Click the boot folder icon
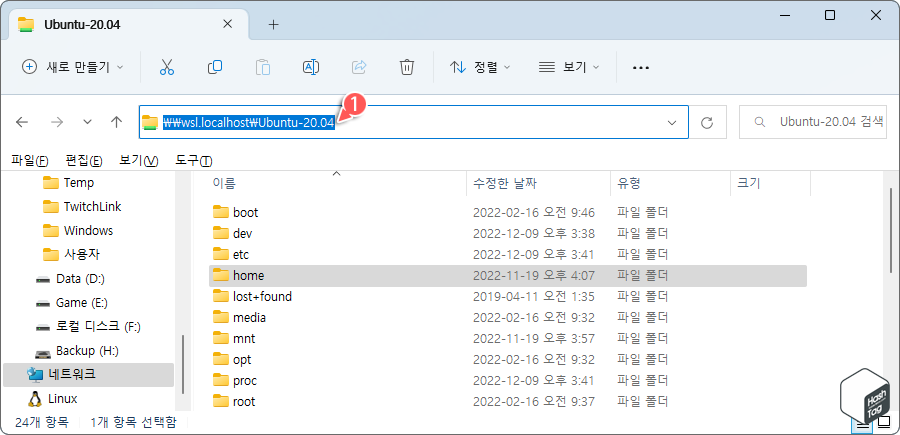This screenshot has width=900, height=435. point(221,212)
